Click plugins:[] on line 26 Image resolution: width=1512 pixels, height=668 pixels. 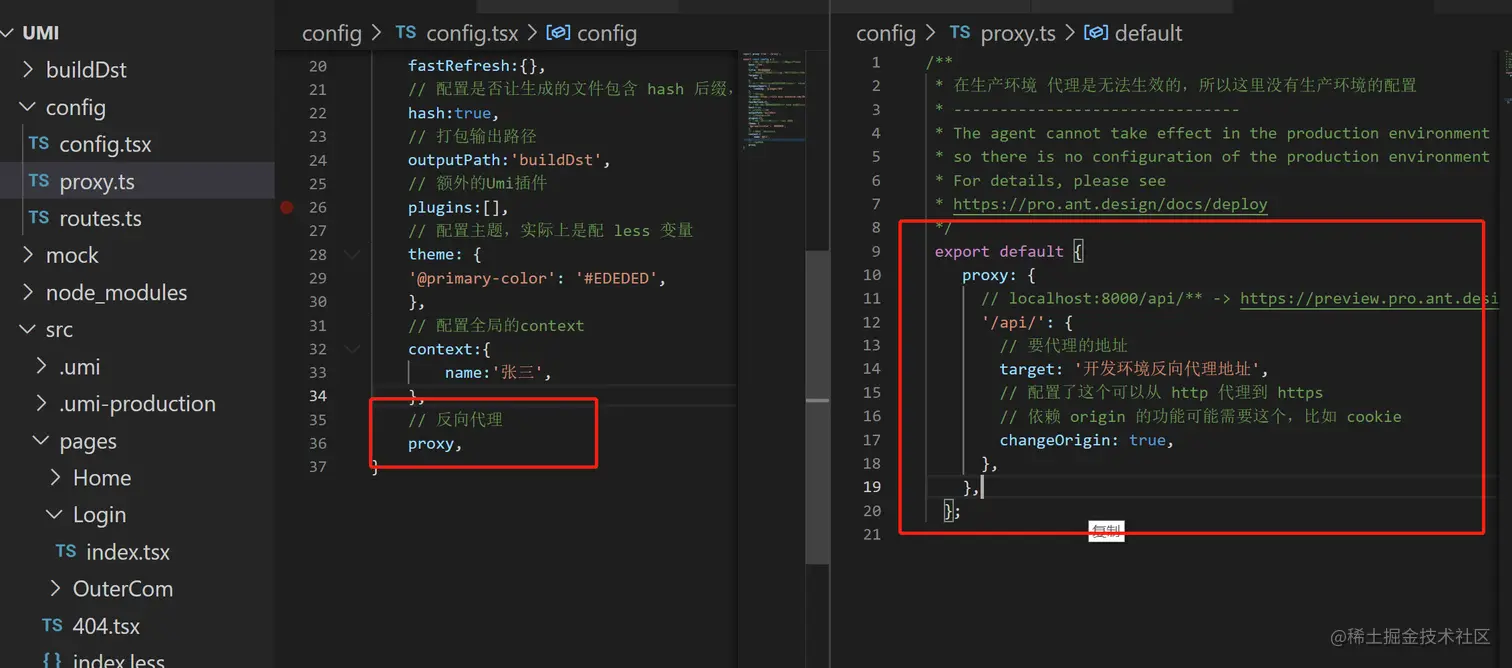(x=458, y=207)
